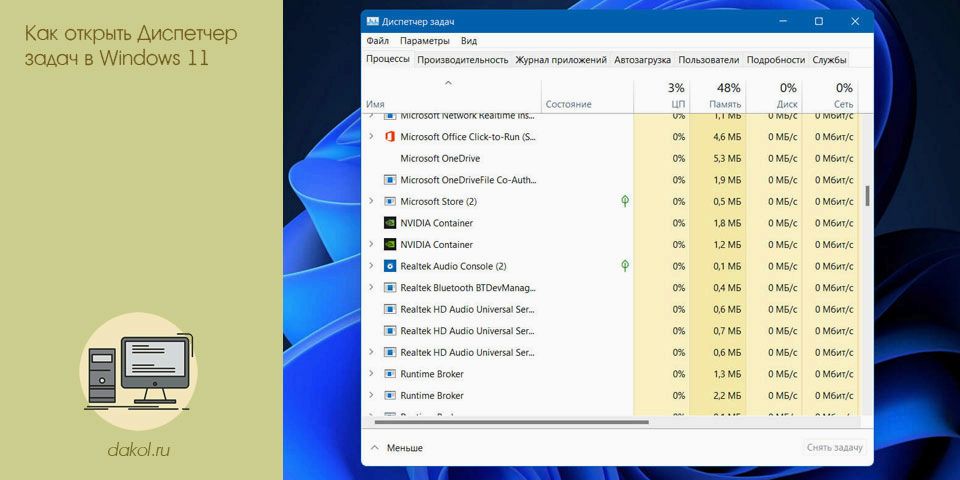Click the green leaf icon beside Realtek Audio Console

tap(624, 266)
